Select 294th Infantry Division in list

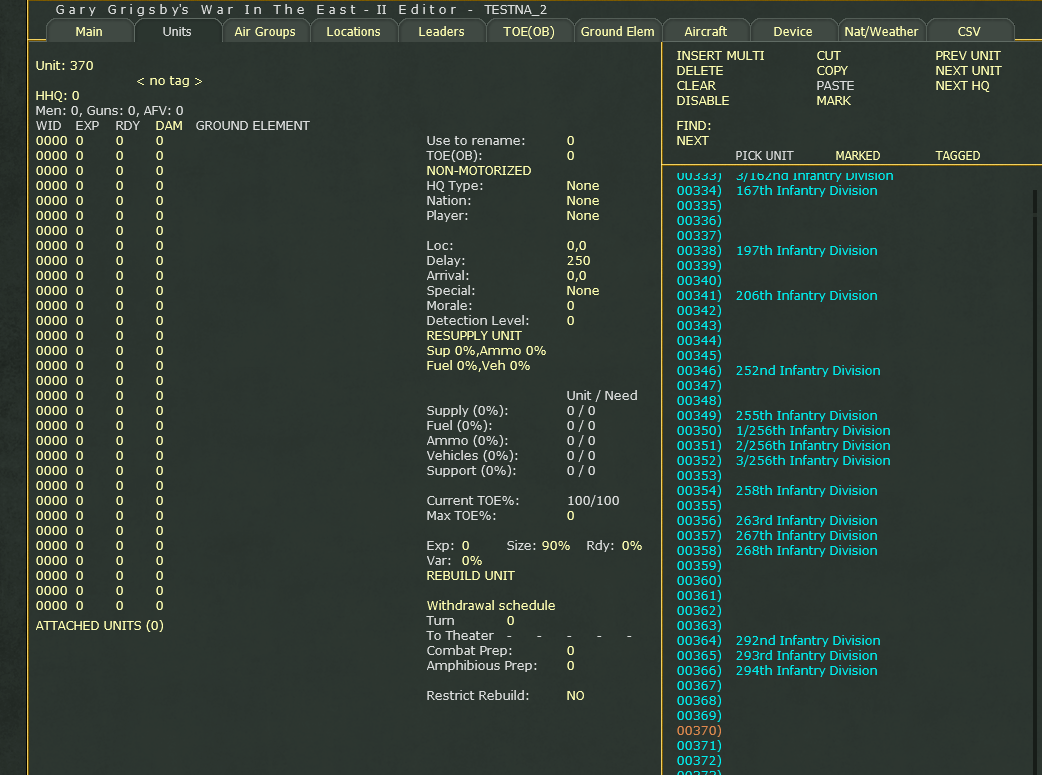click(806, 671)
